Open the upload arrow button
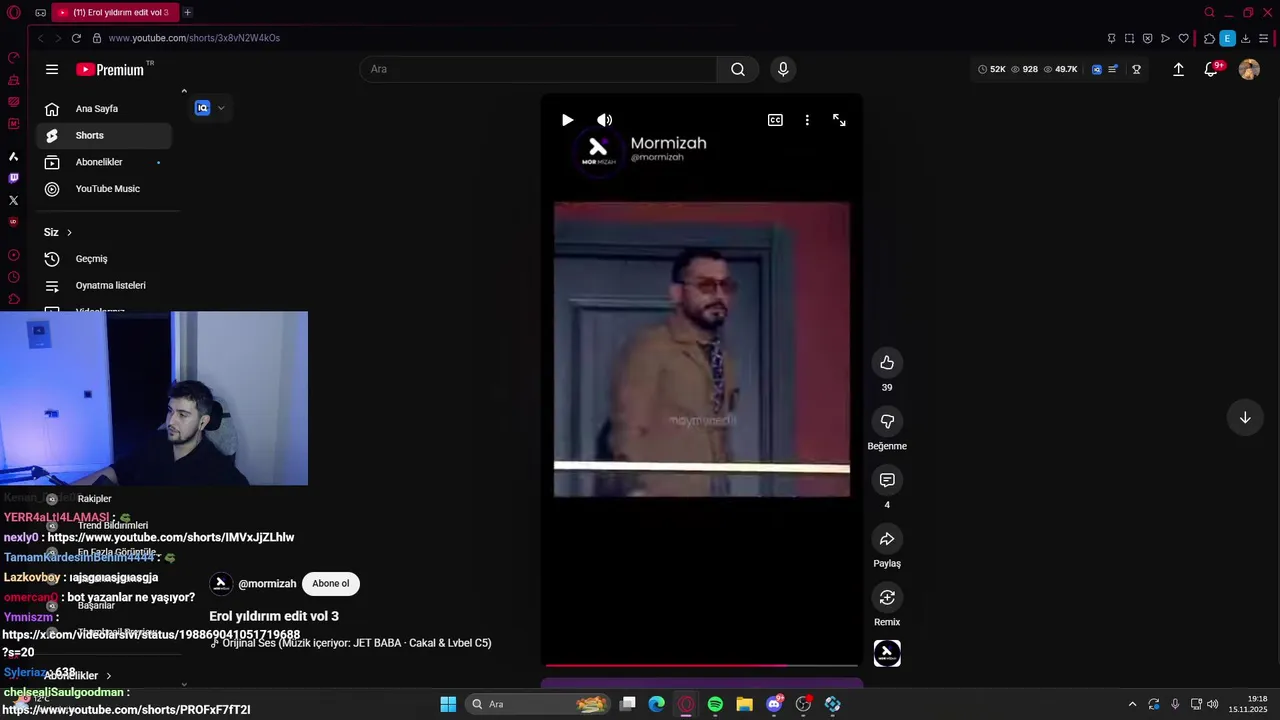This screenshot has width=1280, height=720. coord(1178,69)
